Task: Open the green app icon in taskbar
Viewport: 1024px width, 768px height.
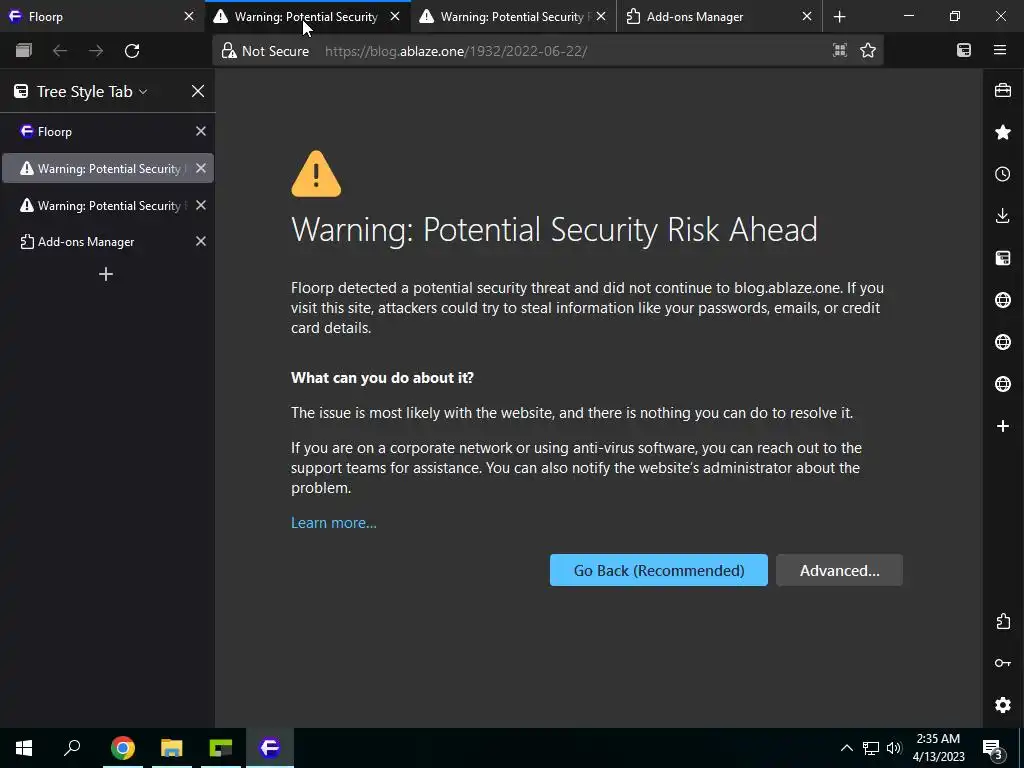Action: point(221,747)
